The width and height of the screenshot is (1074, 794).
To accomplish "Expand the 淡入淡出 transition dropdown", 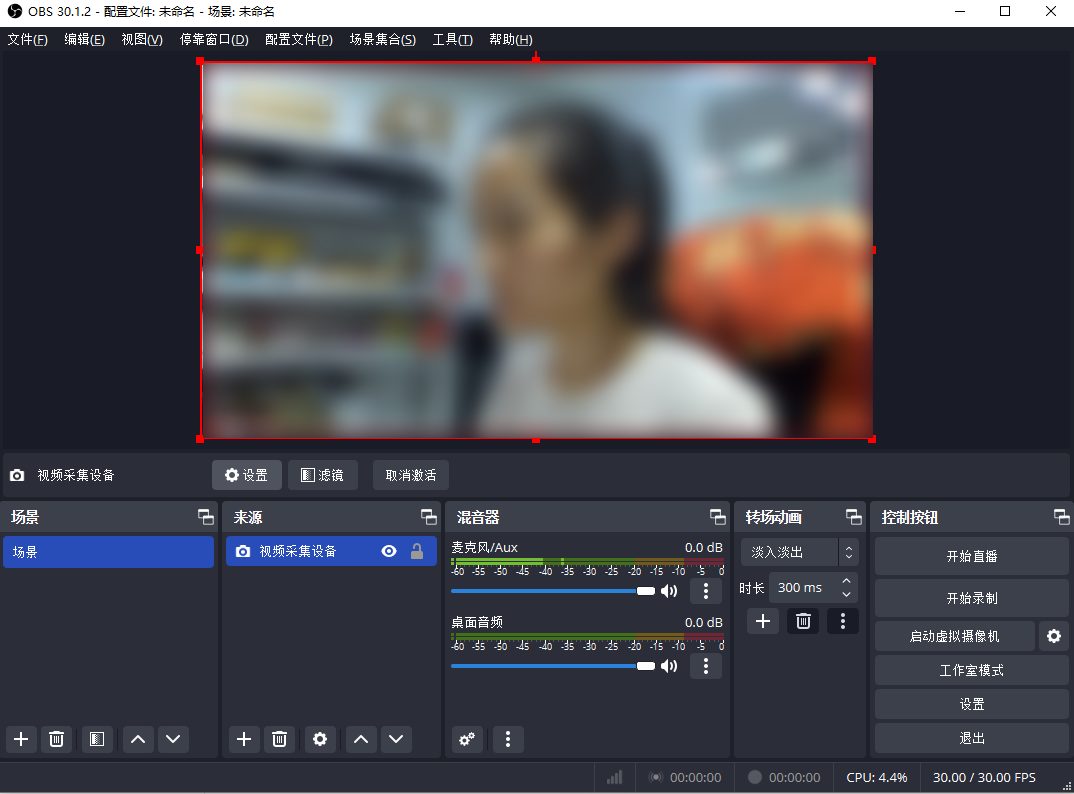I will click(x=848, y=552).
